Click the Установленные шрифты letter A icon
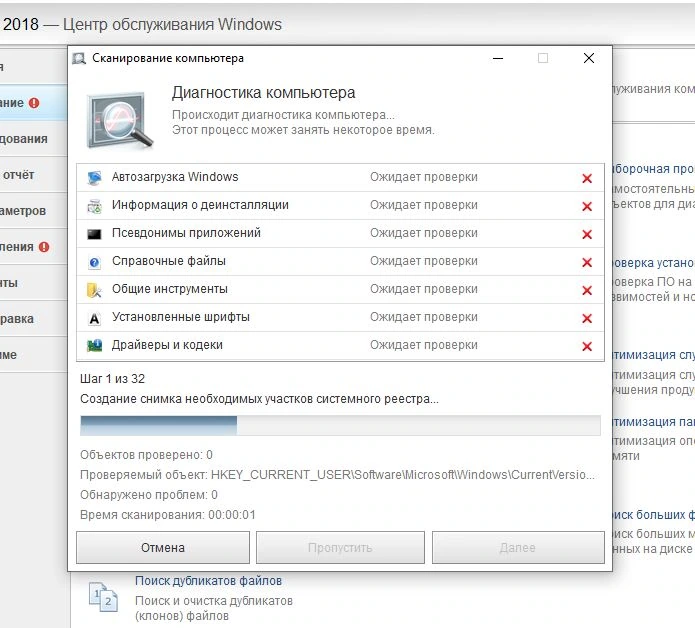Image resolution: width=695 pixels, height=628 pixels. coord(94,319)
